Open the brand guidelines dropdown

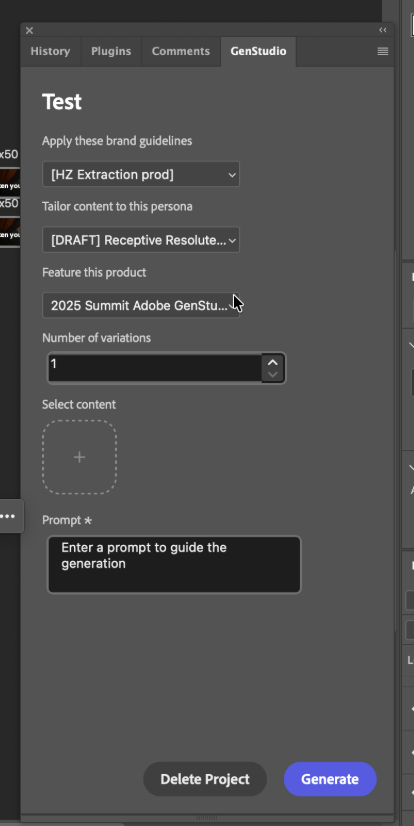(x=141, y=174)
